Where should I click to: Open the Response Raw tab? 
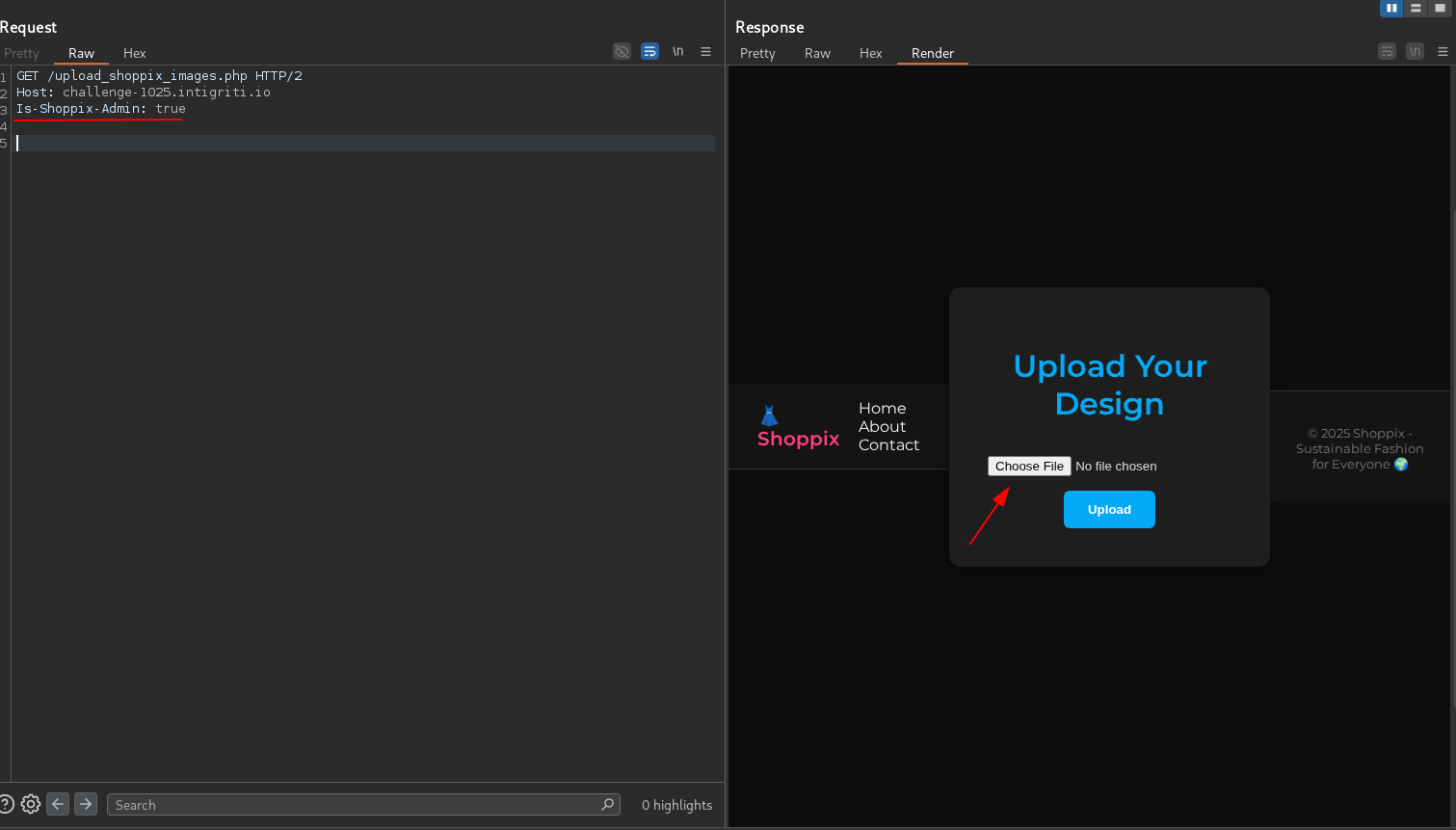[x=817, y=53]
